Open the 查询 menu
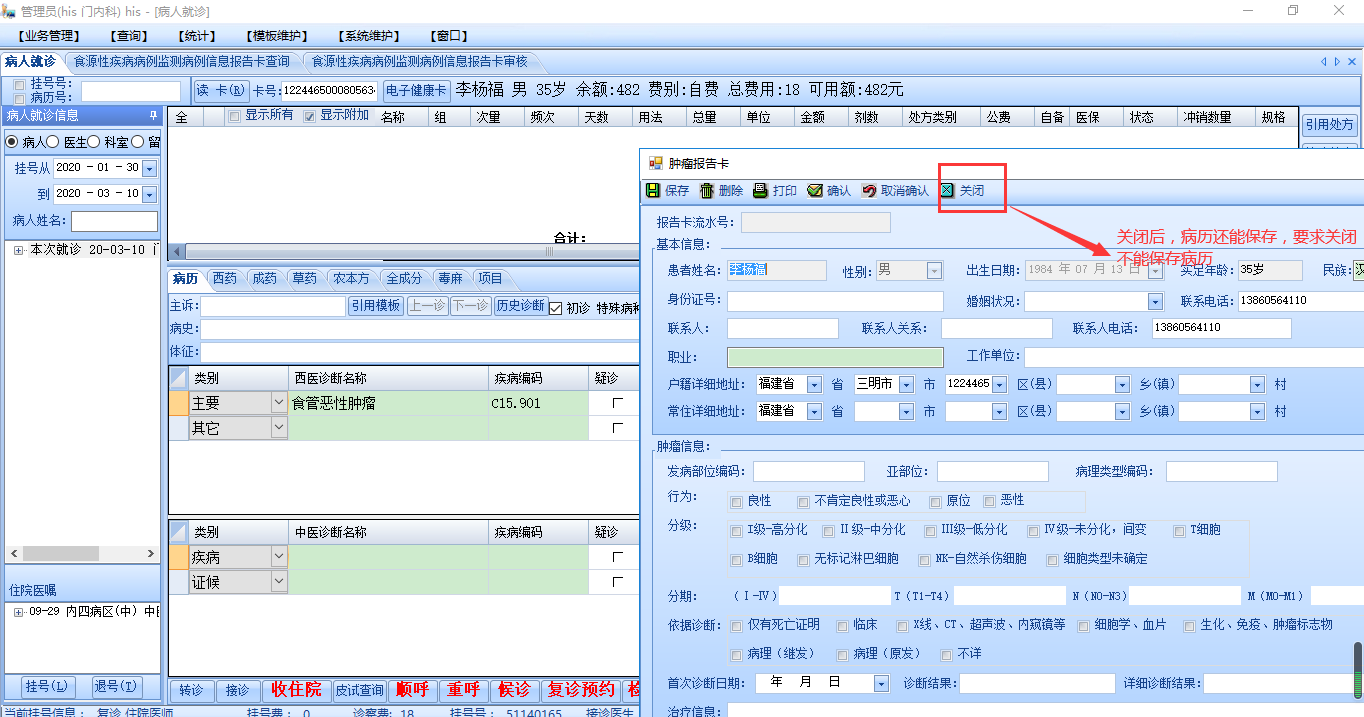 131,37
